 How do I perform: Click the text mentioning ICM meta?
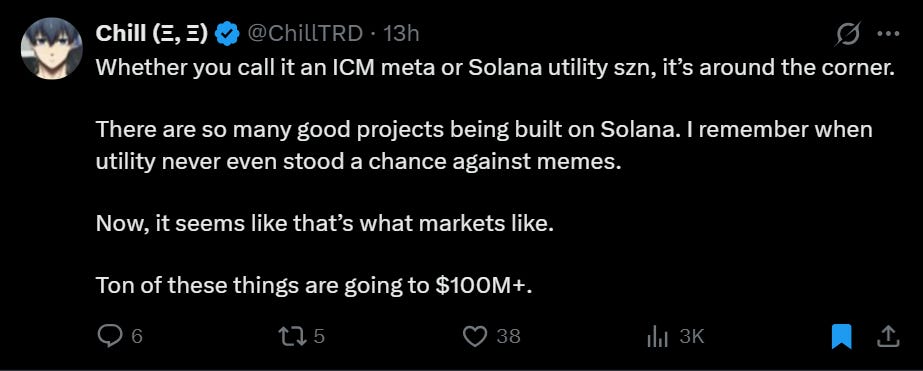click(x=495, y=67)
